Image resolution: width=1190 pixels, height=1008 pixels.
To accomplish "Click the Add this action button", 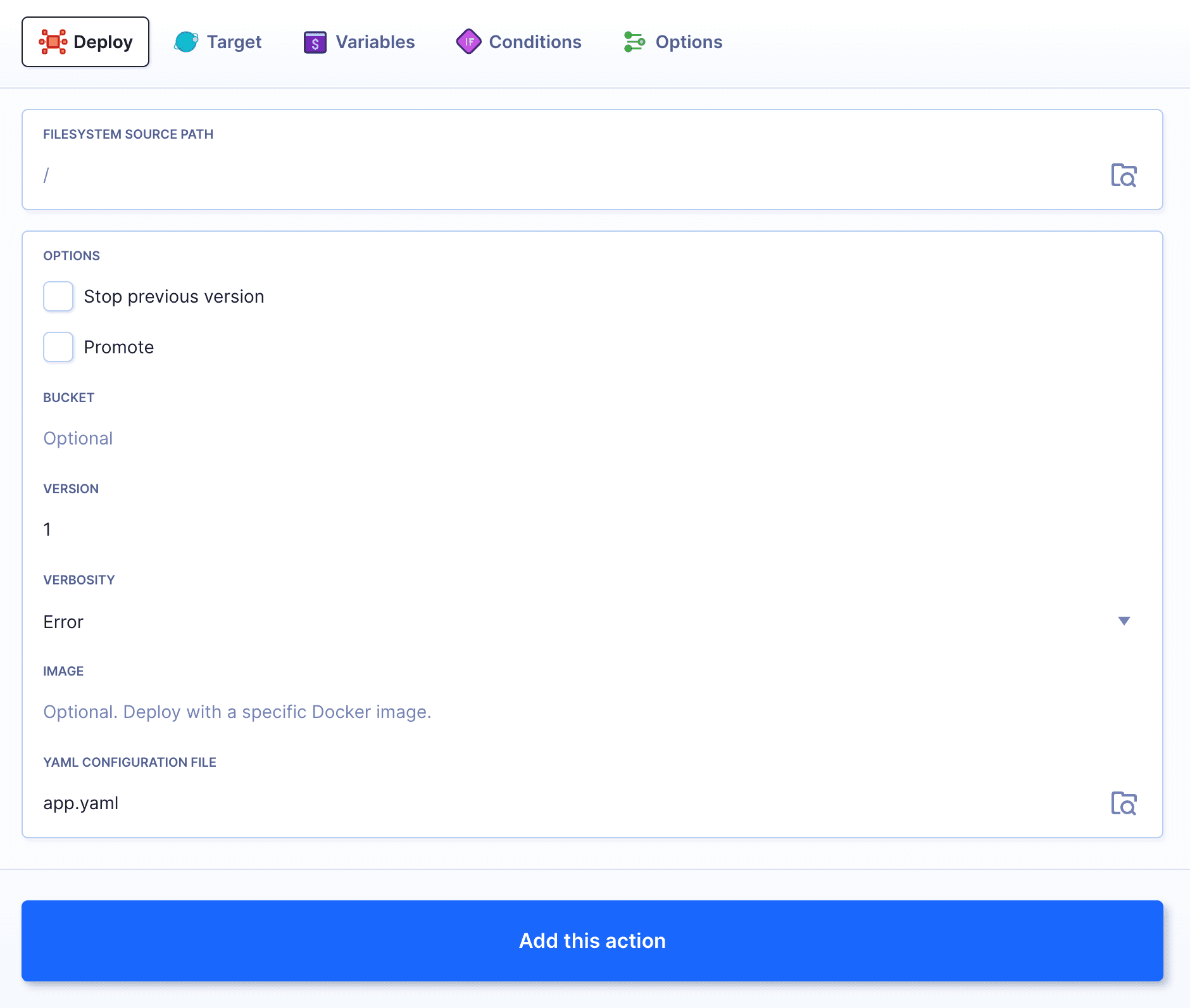I will click(x=592, y=941).
